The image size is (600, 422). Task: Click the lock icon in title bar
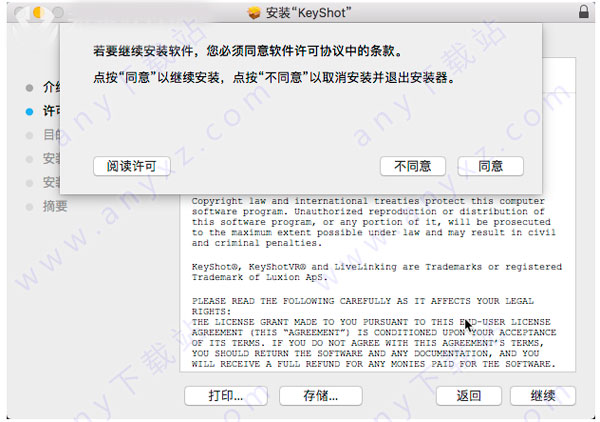coord(584,11)
